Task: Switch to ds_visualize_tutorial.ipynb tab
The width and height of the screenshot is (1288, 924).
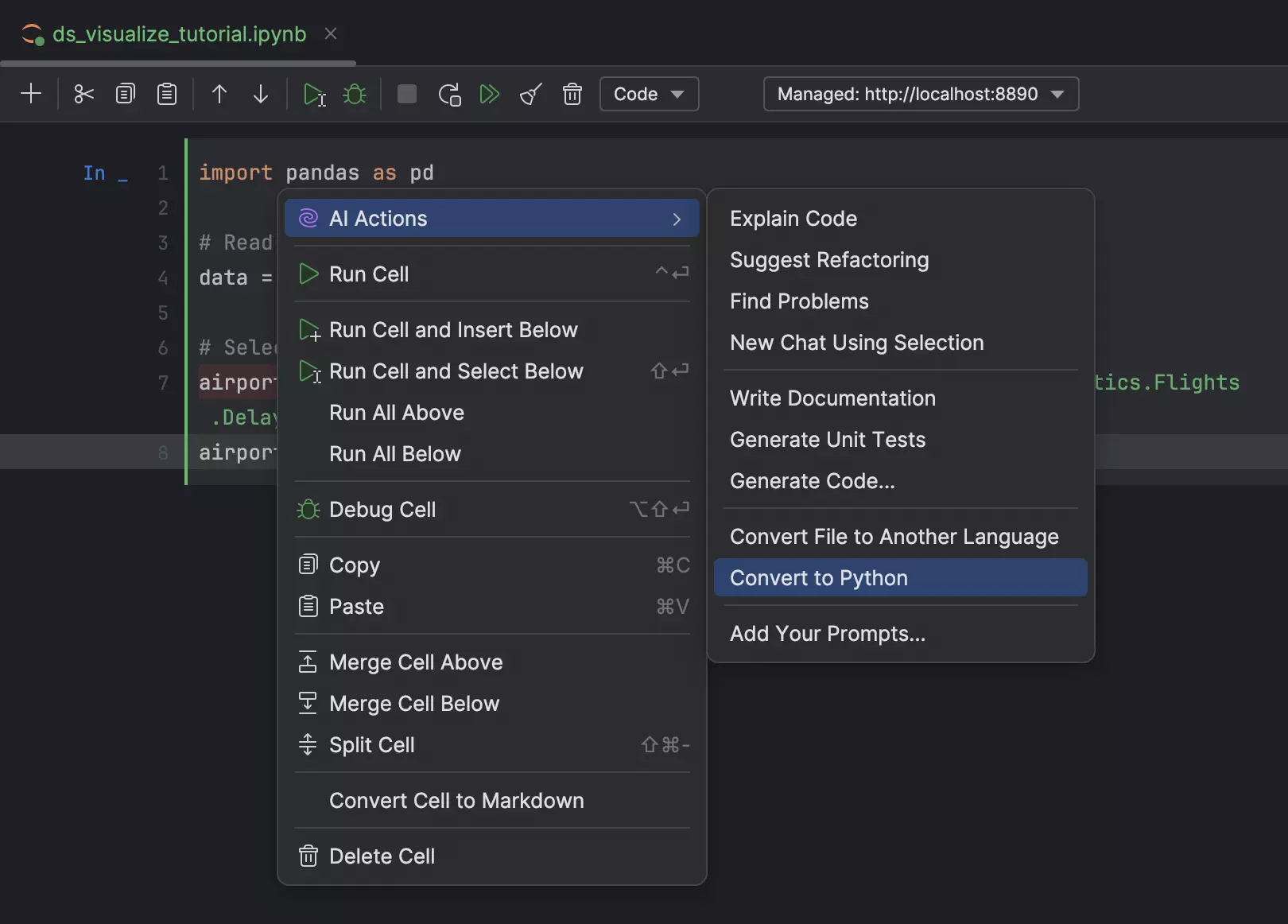Action: (x=179, y=34)
